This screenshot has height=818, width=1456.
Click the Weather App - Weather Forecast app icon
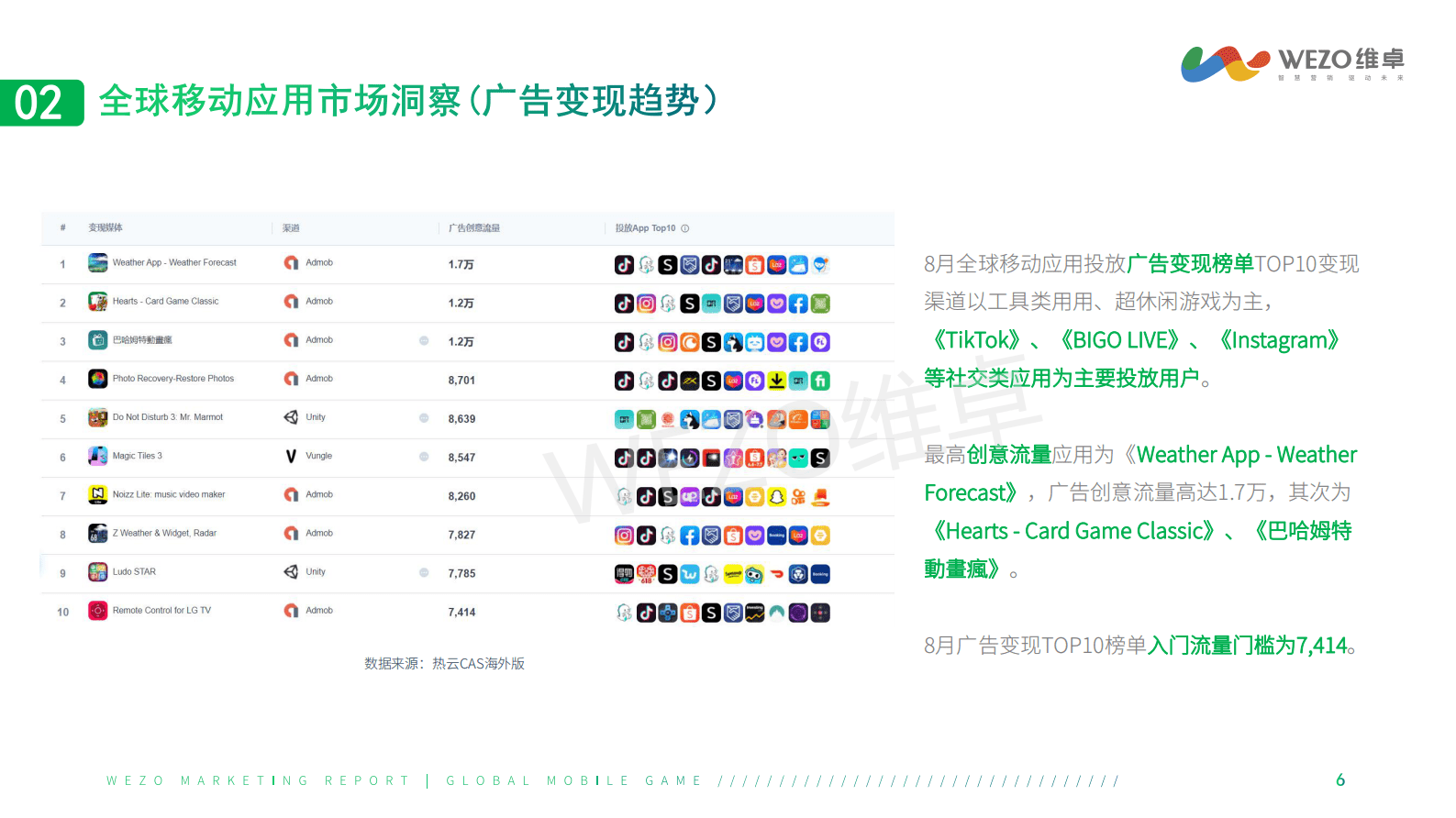(98, 263)
